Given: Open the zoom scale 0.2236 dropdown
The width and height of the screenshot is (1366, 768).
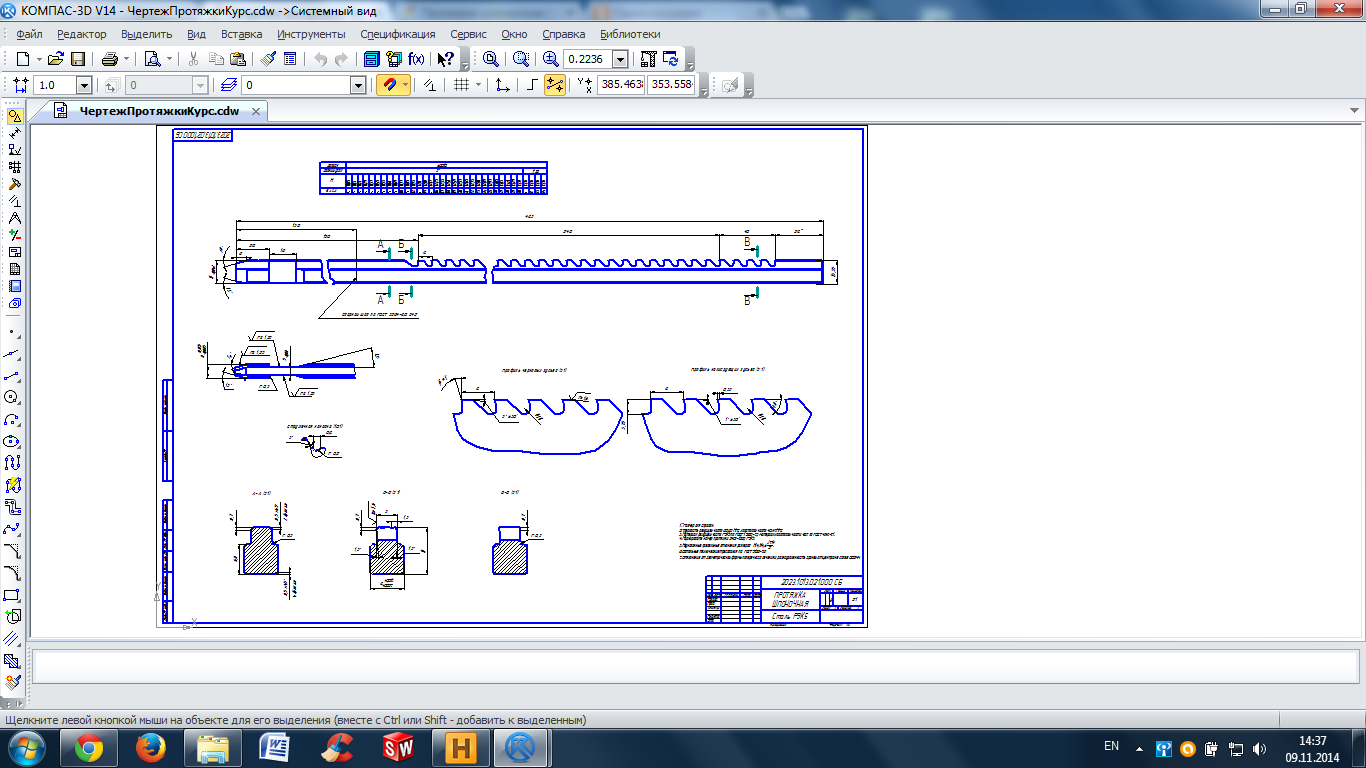Looking at the screenshot, I should [620, 59].
